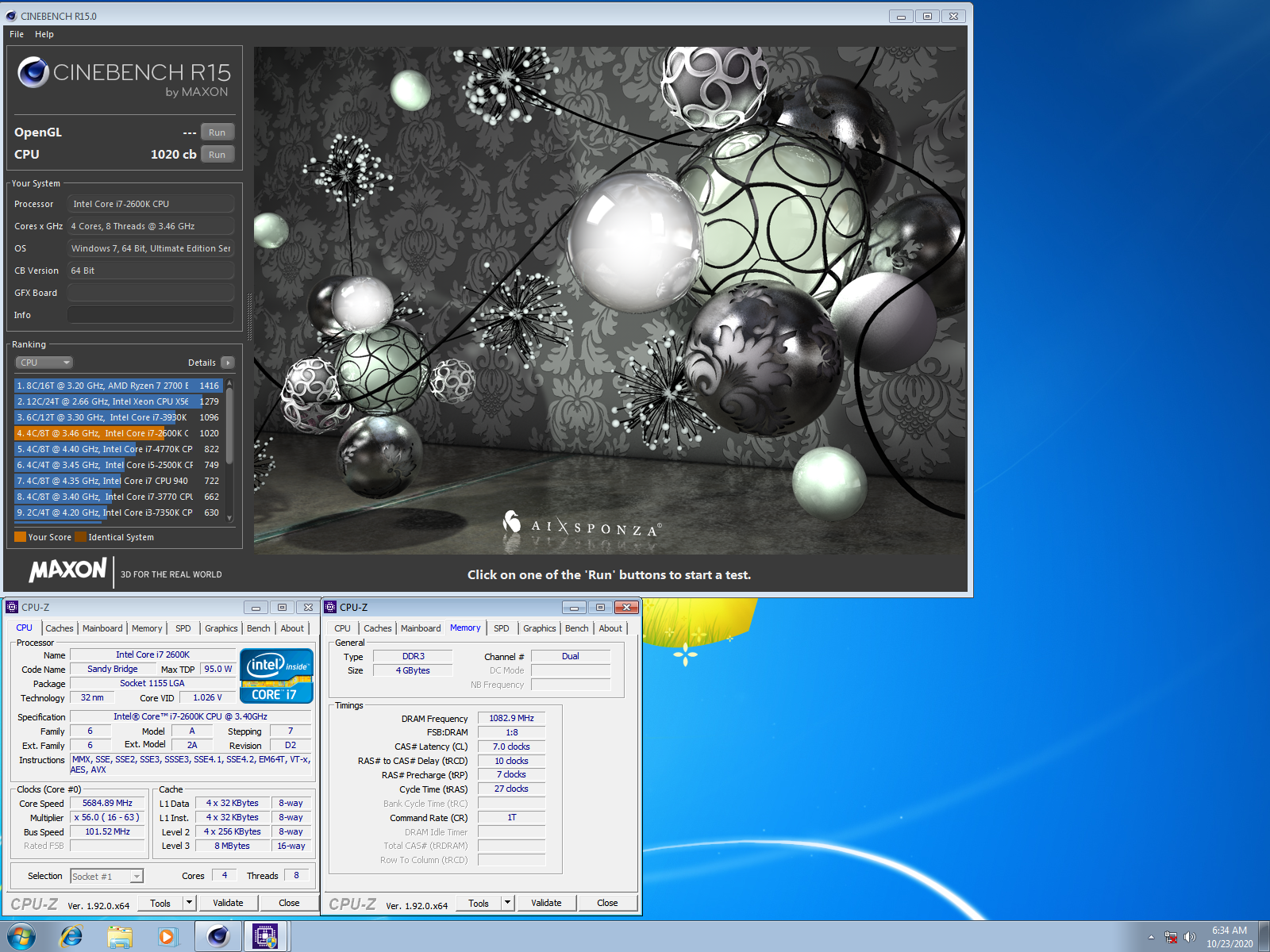The width and height of the screenshot is (1270, 952).
Task: Open the File menu in Cinebench
Action: (x=17, y=34)
